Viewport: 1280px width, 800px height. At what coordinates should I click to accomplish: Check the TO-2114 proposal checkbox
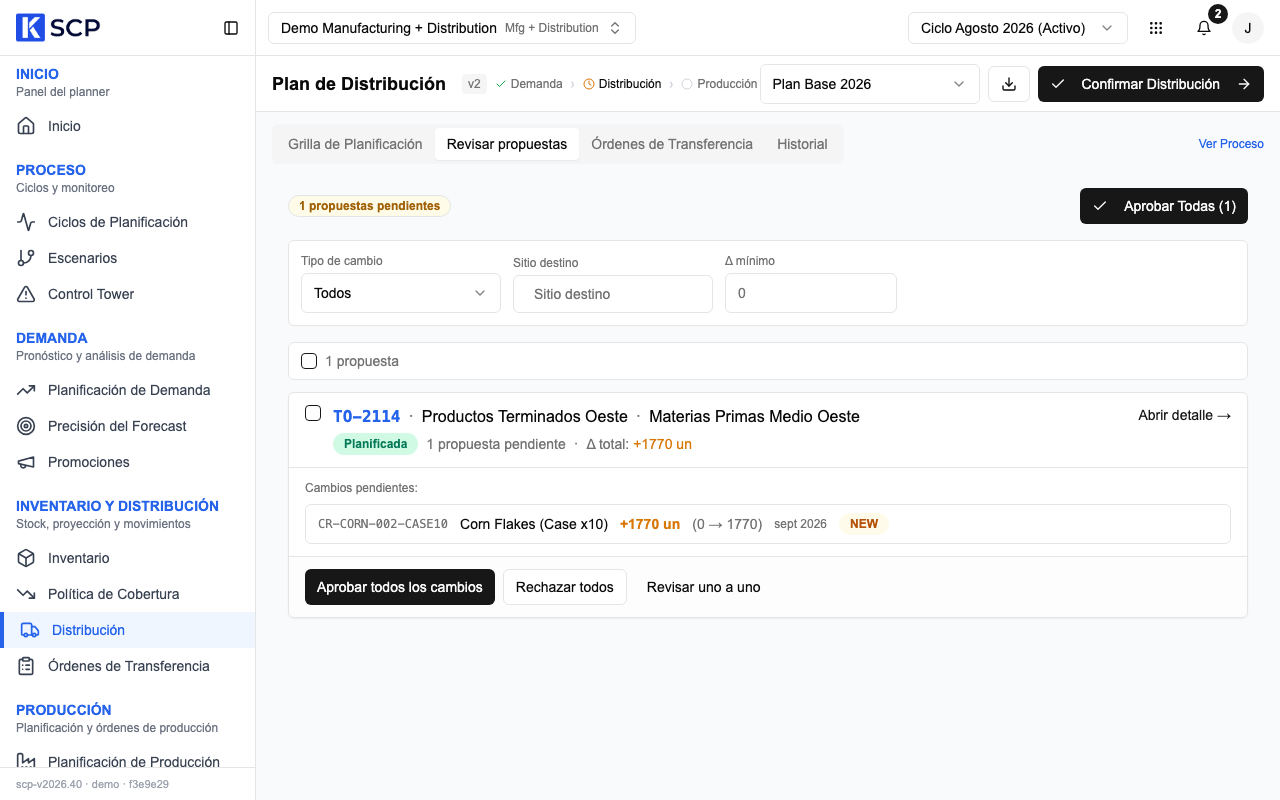313,413
